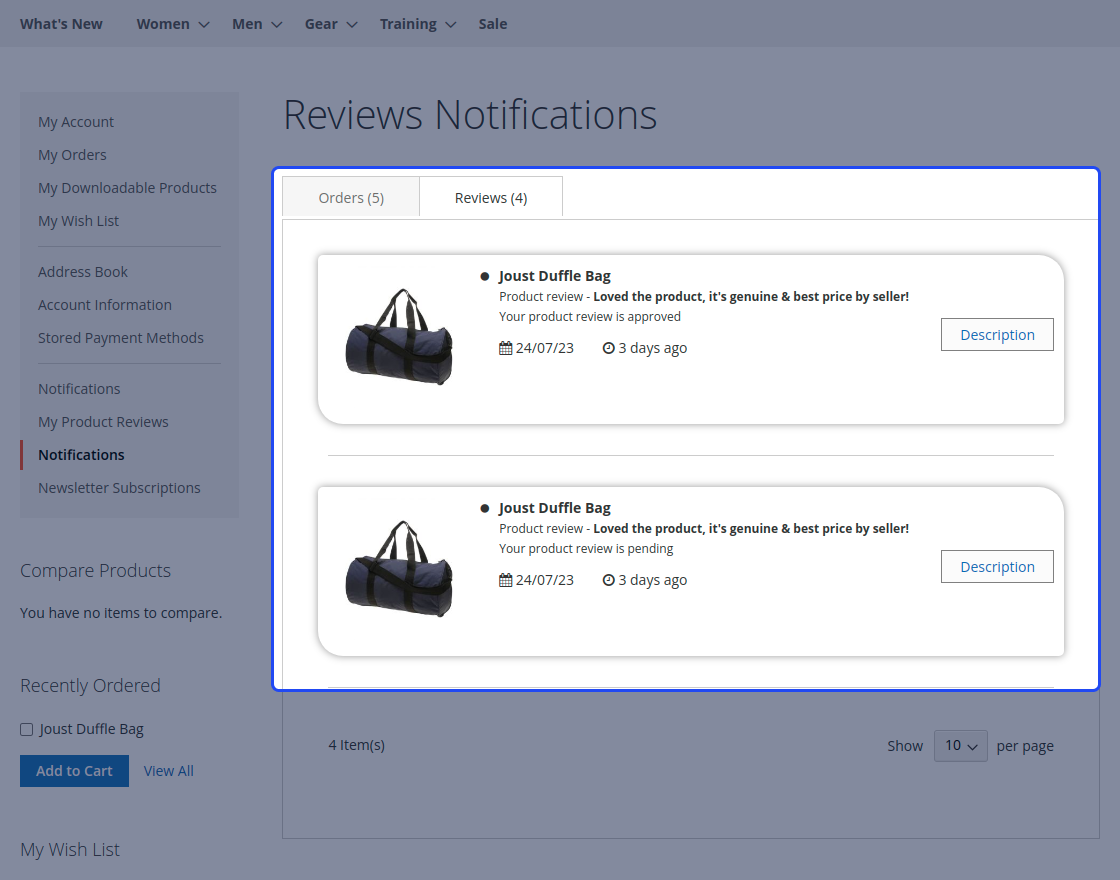Open My Wish List sidebar link

pos(79,221)
